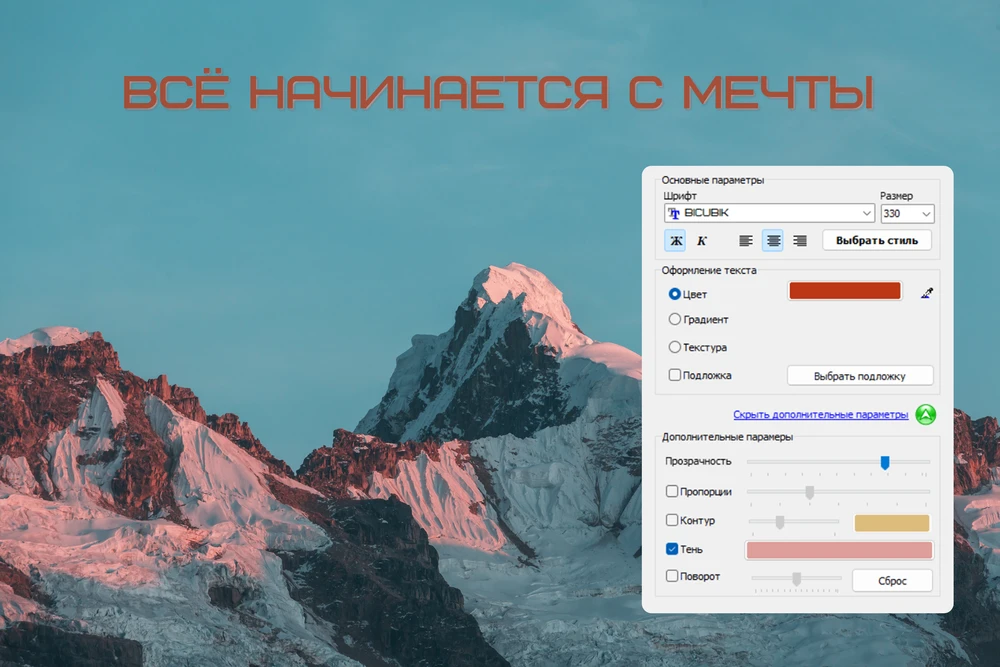Enable the Подложка checkbox
The height and width of the screenshot is (667, 1000).
tap(675, 376)
